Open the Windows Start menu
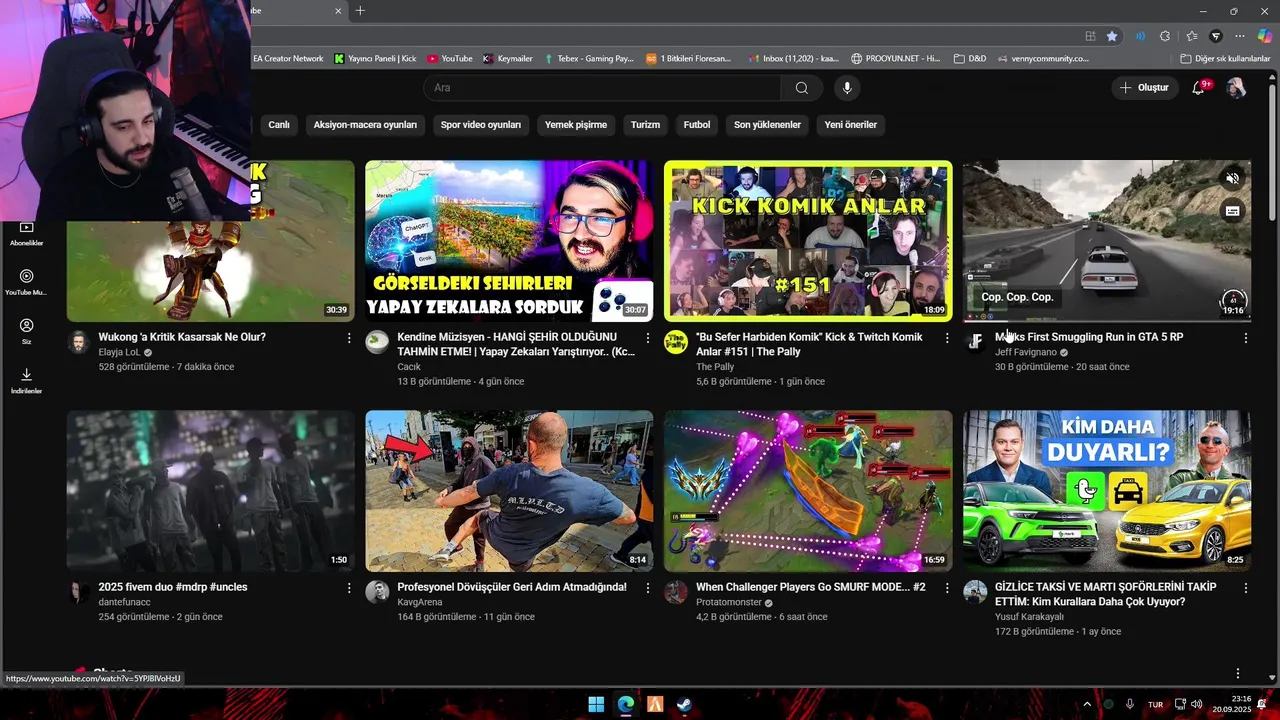The image size is (1280, 720). coord(596,705)
